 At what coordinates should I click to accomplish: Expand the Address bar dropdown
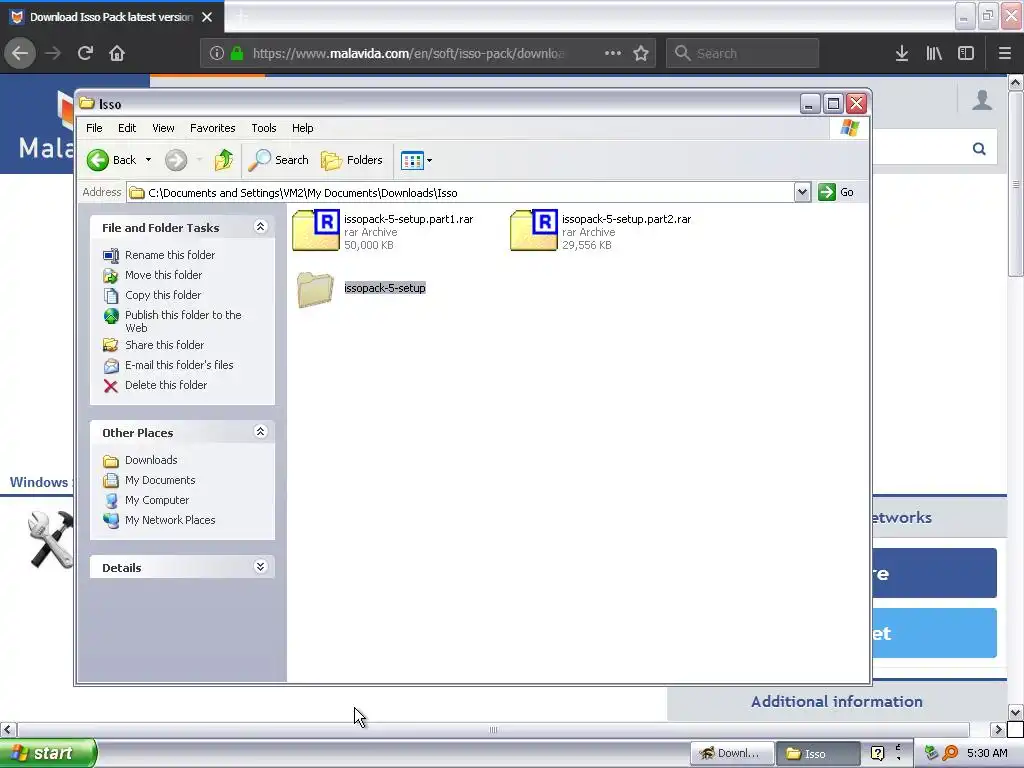tap(802, 192)
